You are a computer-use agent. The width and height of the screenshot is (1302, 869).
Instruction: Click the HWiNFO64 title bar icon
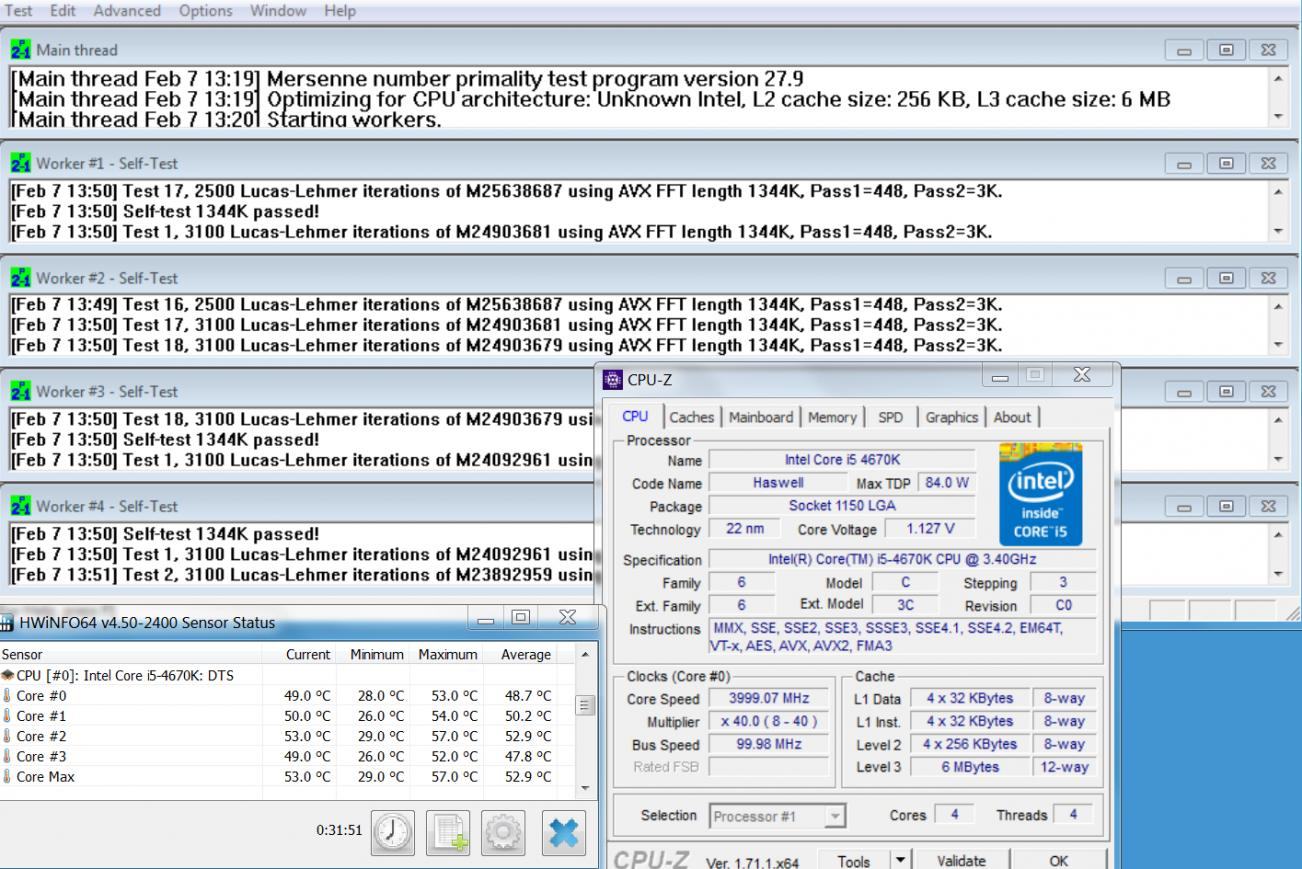point(6,623)
